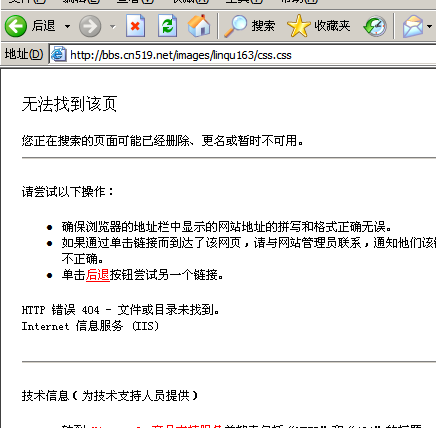Click the 无法找到该页 heading text

[69, 104]
